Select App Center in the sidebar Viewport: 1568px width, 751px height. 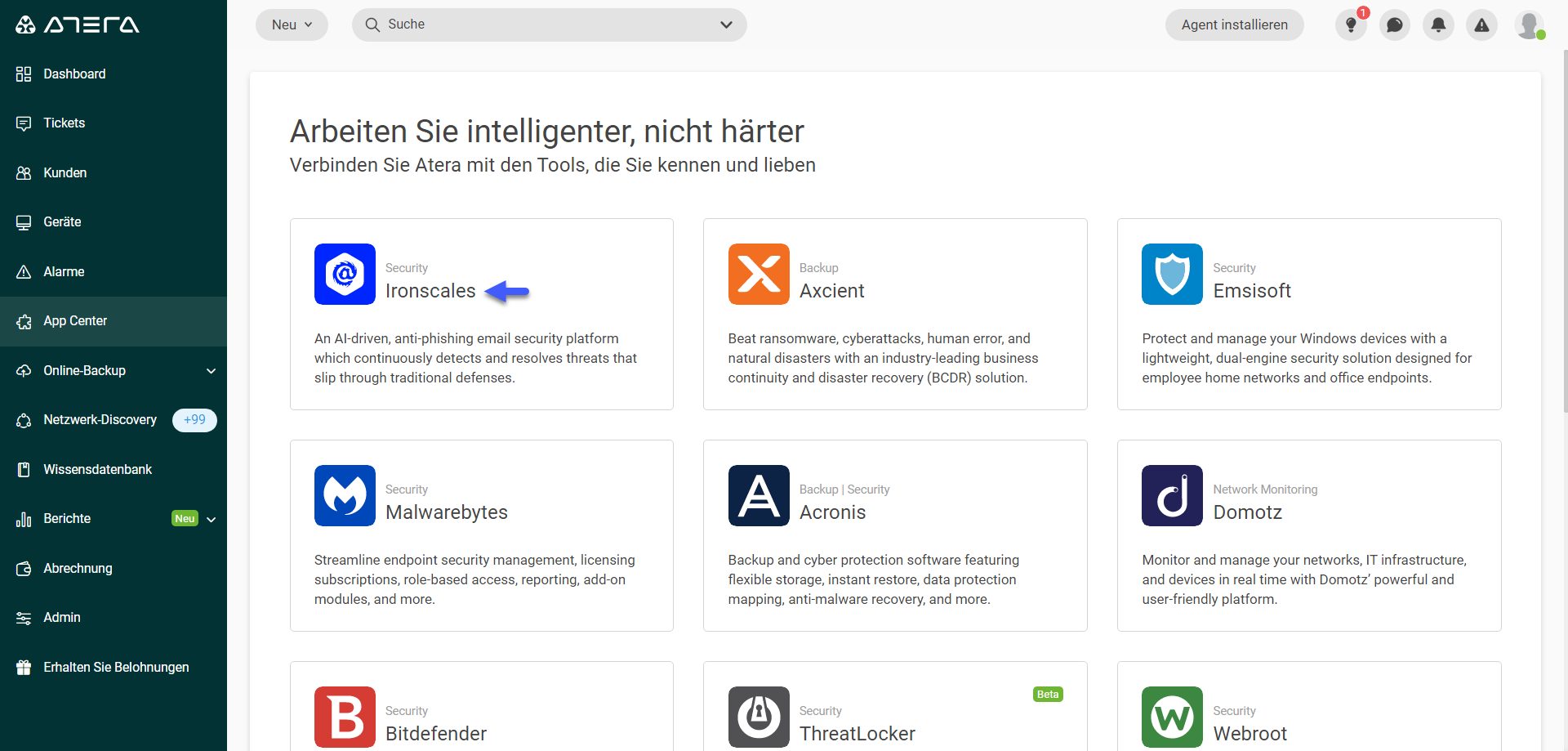[x=114, y=321]
